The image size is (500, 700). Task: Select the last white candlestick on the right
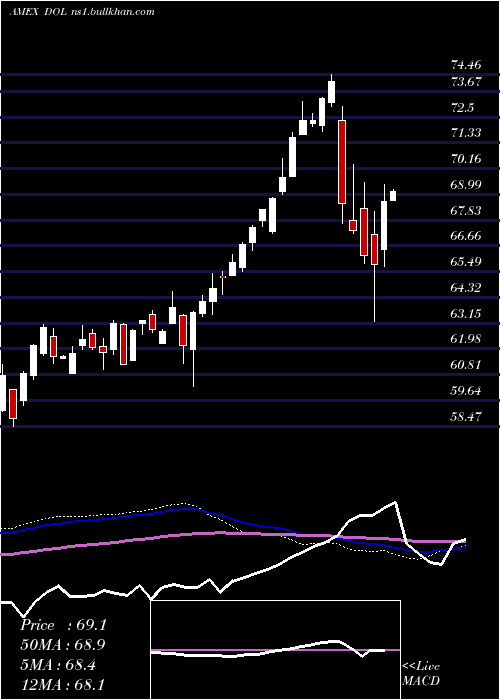[393, 196]
